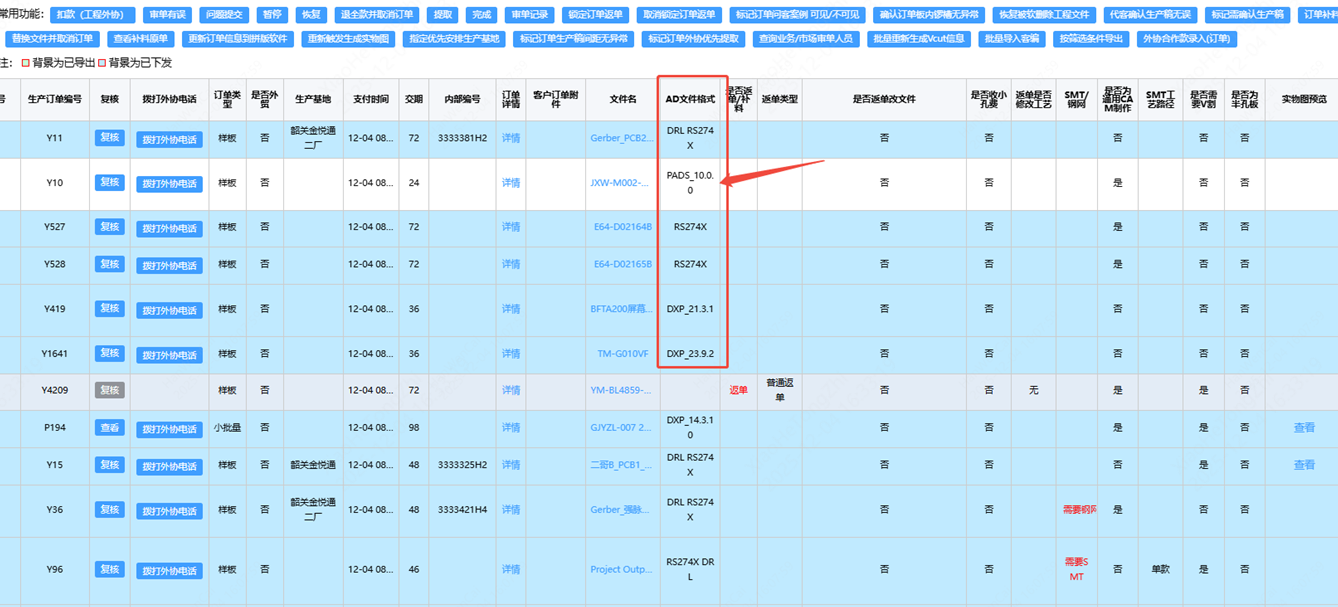Click the 恢复 (resume) button
This screenshot has height=607, width=1338.
tap(310, 16)
